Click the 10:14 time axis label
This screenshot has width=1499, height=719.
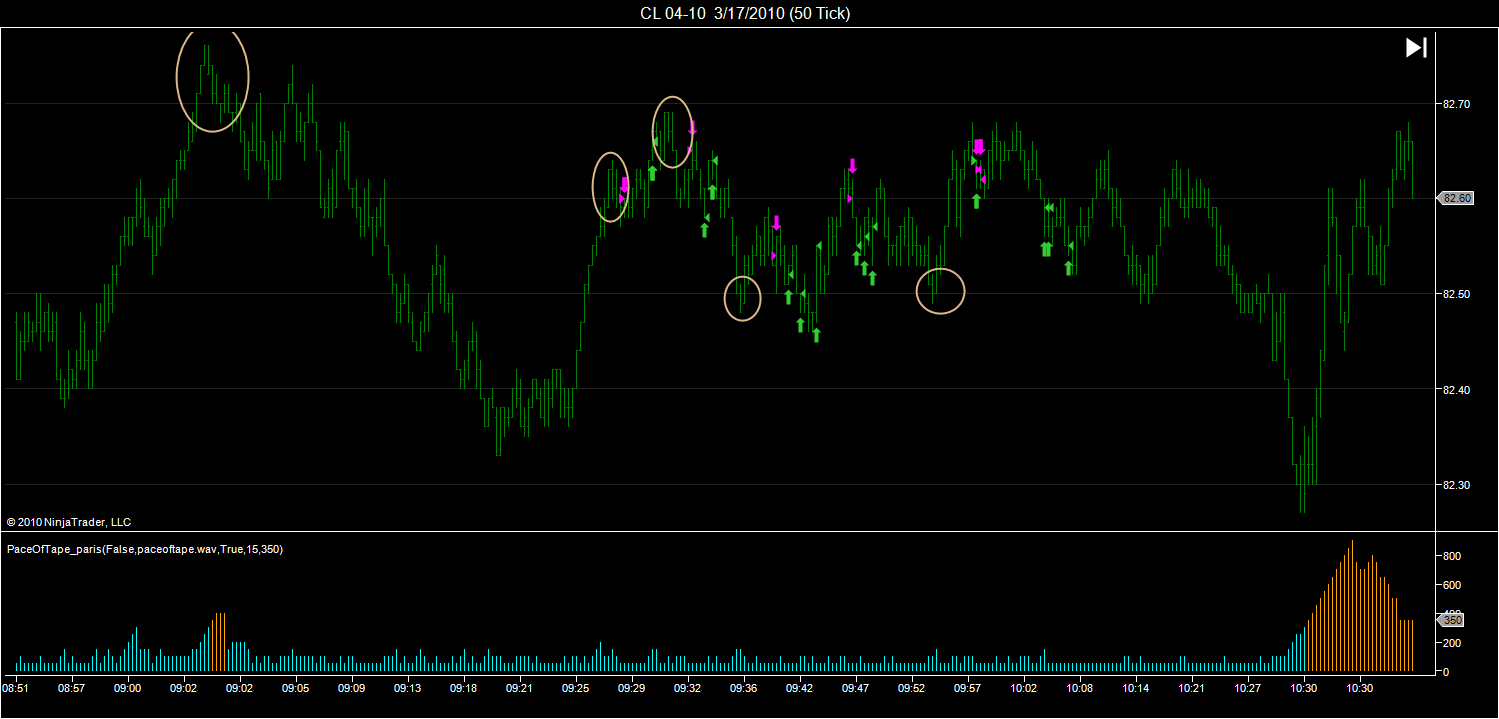[x=1136, y=688]
